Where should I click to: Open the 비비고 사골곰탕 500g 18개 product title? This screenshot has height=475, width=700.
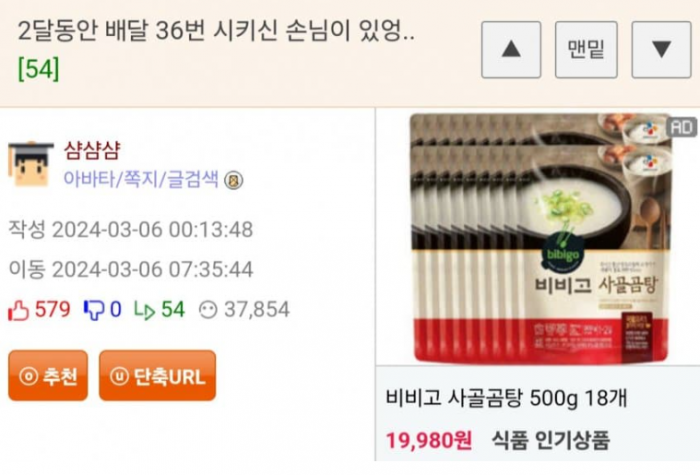pyautogui.click(x=507, y=398)
